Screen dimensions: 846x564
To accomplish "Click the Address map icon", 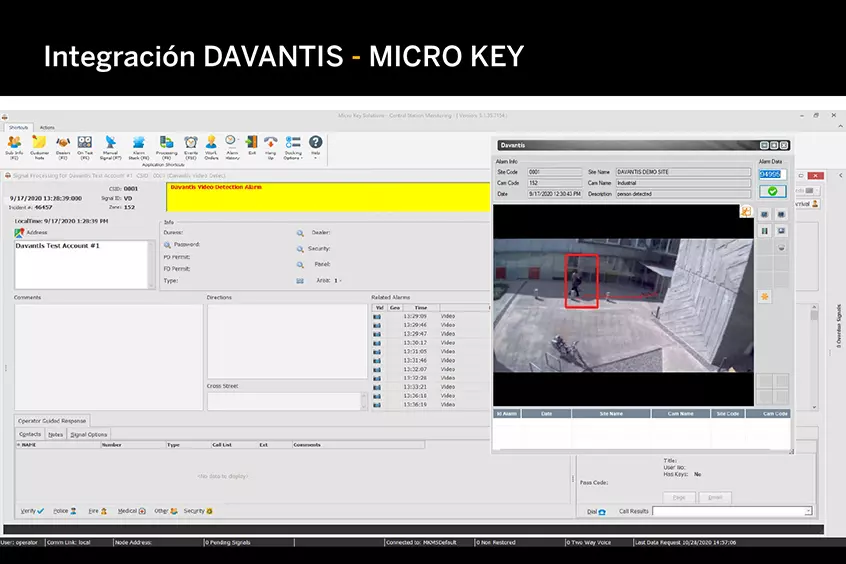I will tap(19, 233).
